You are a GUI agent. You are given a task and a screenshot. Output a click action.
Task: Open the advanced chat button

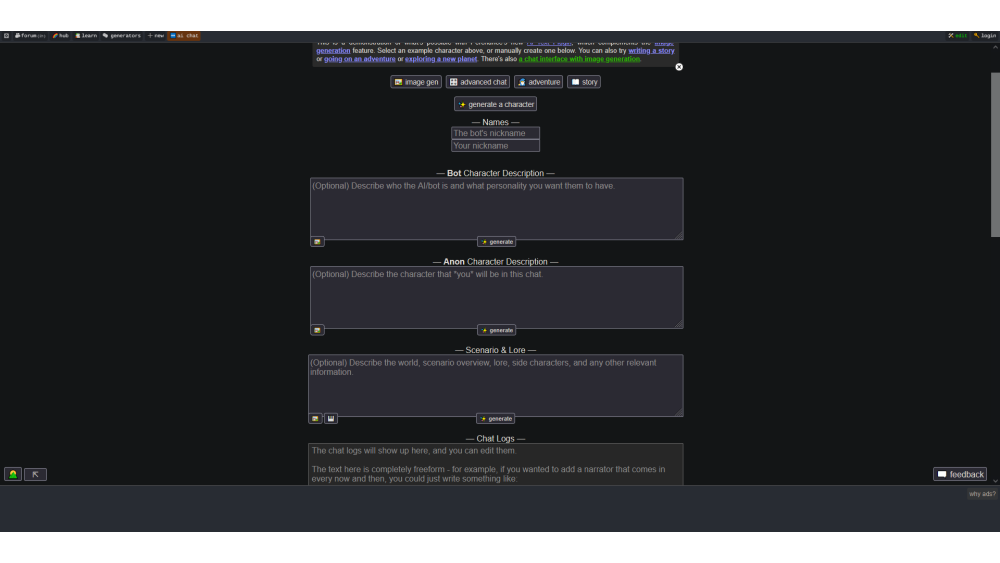[478, 82]
